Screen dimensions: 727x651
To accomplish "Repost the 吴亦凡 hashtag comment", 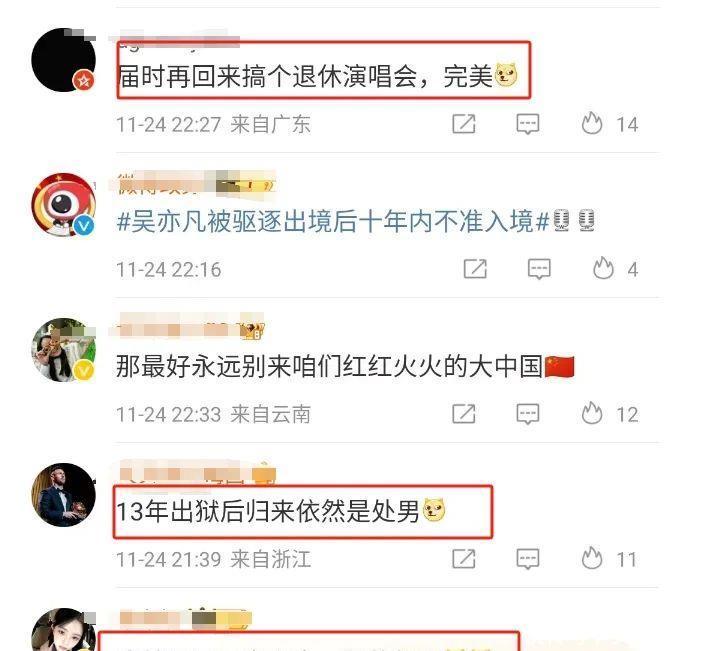I will pyautogui.click(x=475, y=268).
